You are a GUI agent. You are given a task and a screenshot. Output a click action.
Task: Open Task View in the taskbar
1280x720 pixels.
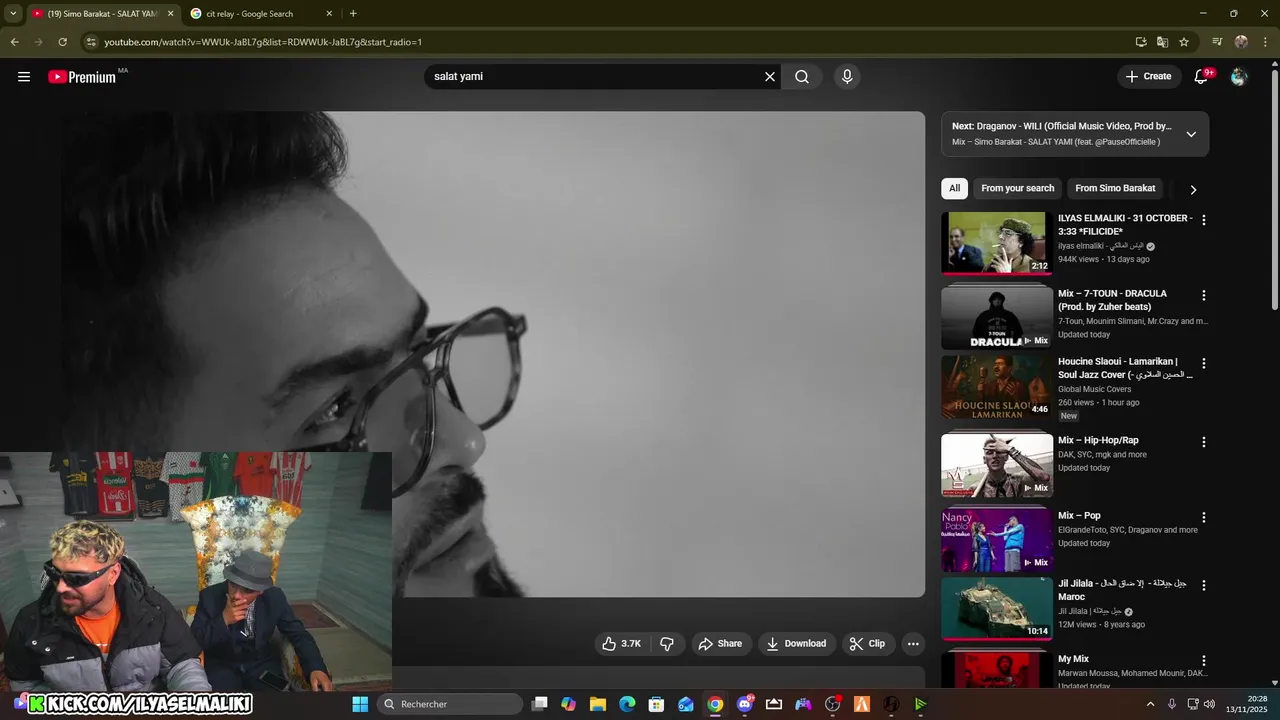point(540,704)
